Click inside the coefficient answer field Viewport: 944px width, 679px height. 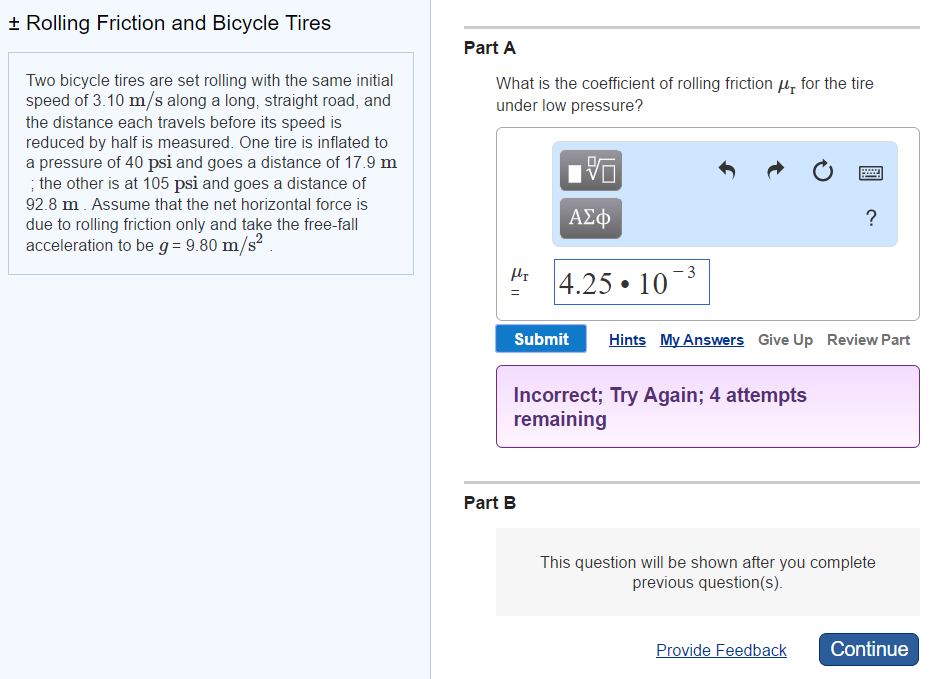(631, 282)
